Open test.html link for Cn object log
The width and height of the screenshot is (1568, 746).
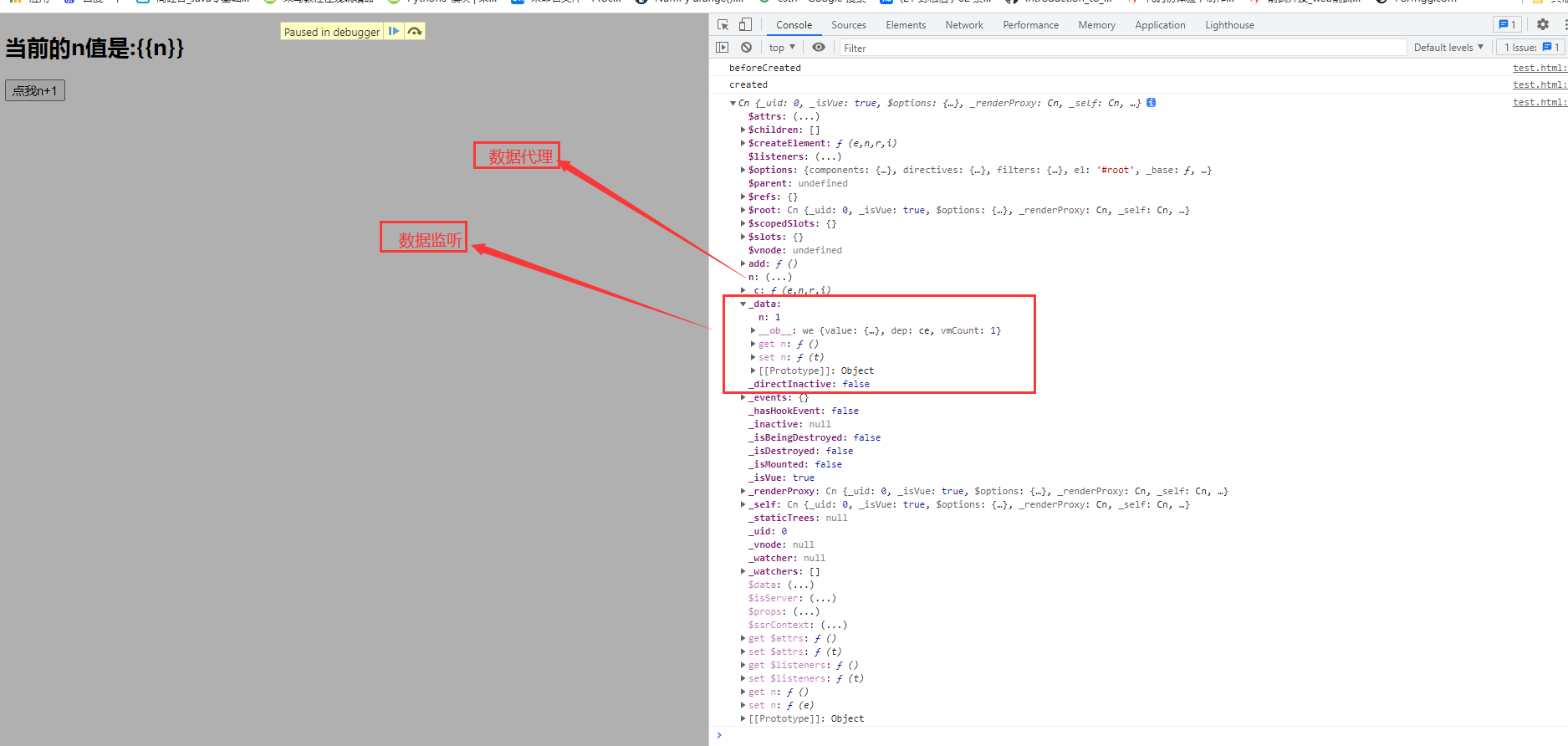tap(1540, 102)
